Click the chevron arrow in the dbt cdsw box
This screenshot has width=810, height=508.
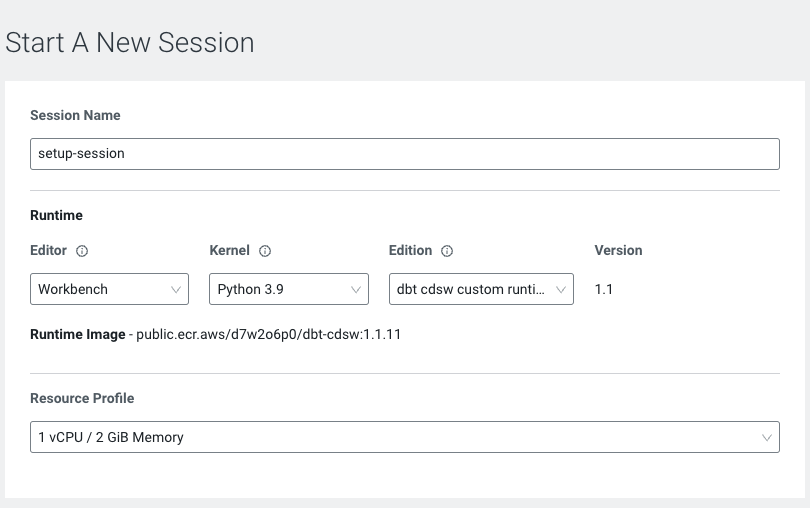561,289
